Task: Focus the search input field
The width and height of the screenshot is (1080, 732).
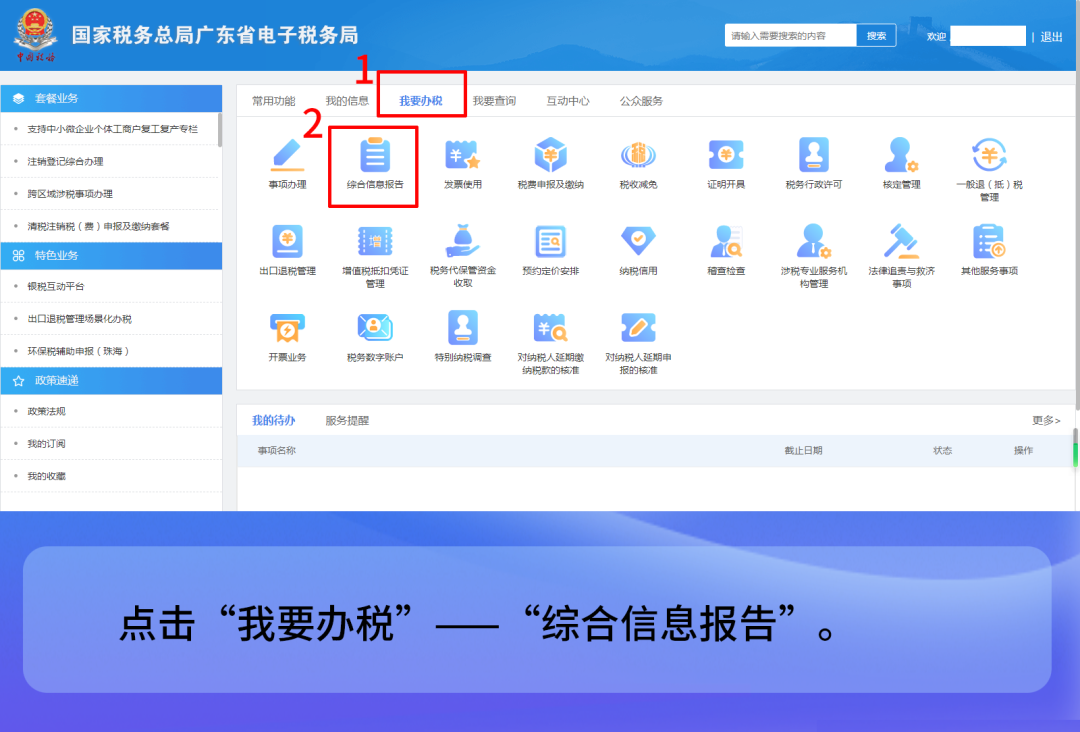Action: (791, 36)
